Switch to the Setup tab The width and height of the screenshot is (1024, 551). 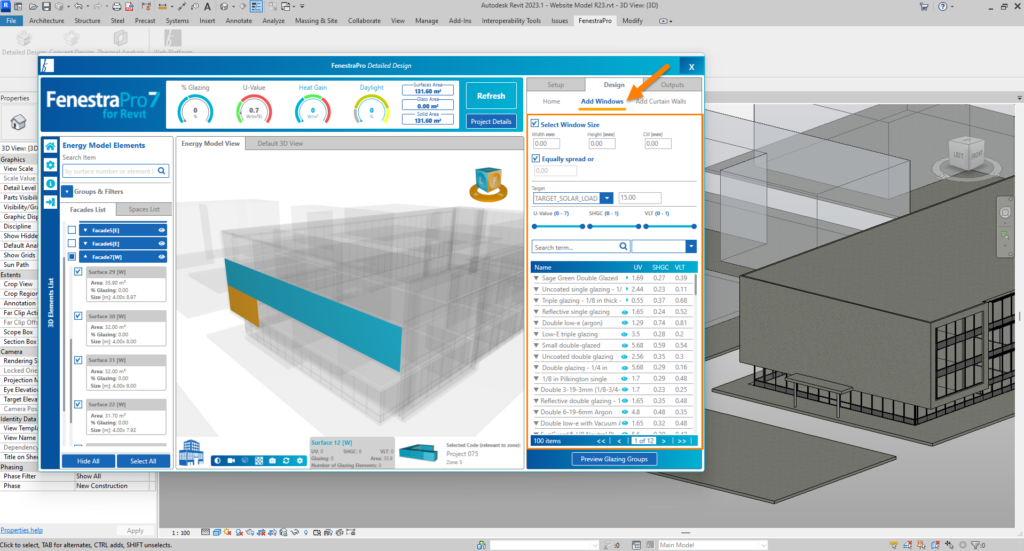556,85
